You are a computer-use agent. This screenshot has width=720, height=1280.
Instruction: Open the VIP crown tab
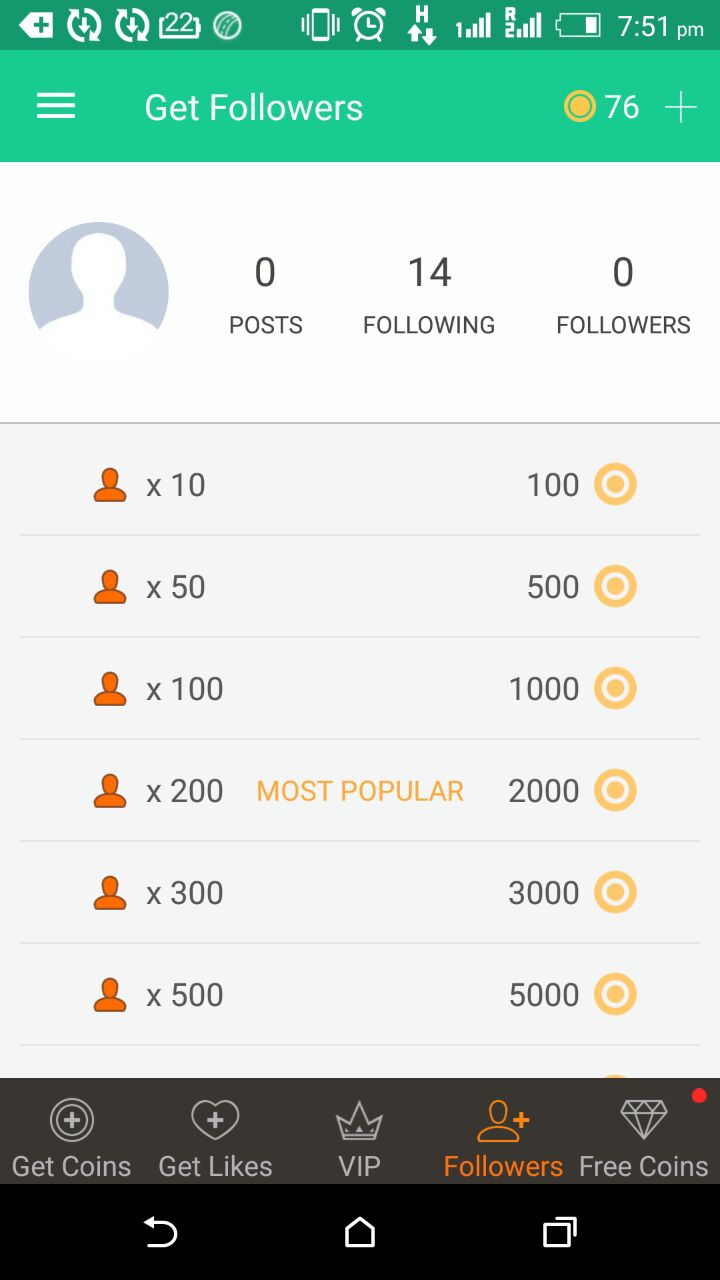click(x=359, y=1138)
